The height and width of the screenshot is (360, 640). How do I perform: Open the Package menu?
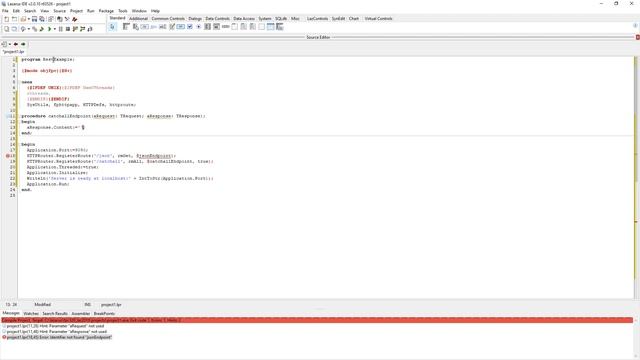(x=106, y=11)
